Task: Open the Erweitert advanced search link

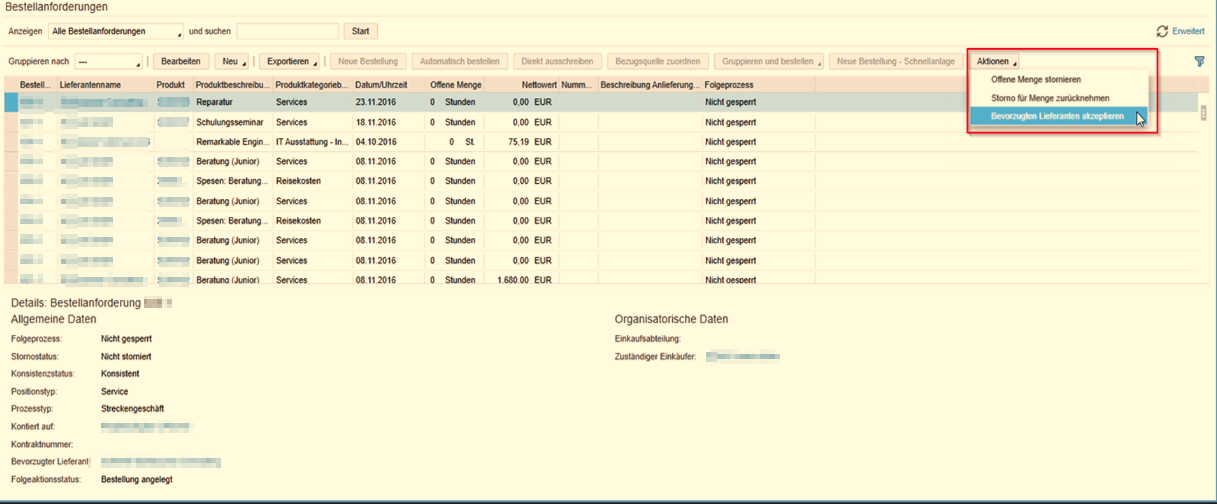Action: point(1188,32)
